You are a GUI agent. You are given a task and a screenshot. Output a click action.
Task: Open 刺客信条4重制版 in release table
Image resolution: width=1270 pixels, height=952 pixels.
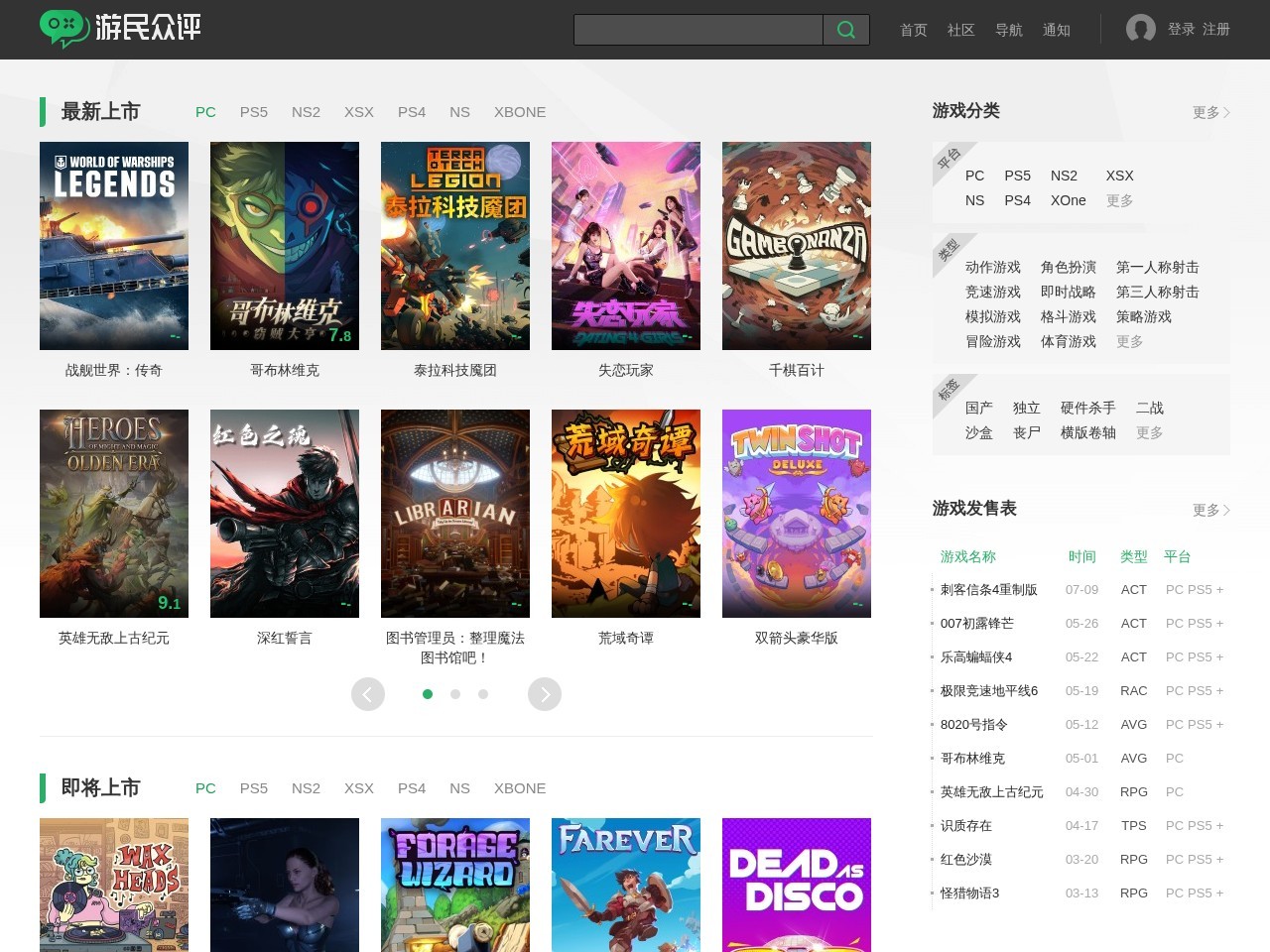pos(989,589)
